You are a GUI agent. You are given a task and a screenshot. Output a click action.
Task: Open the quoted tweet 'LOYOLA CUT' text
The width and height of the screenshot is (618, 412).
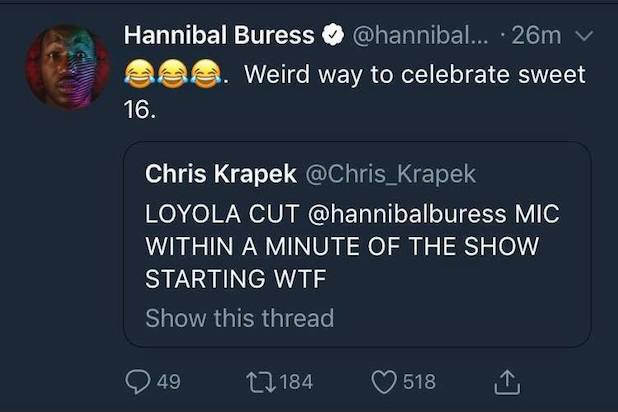point(200,214)
